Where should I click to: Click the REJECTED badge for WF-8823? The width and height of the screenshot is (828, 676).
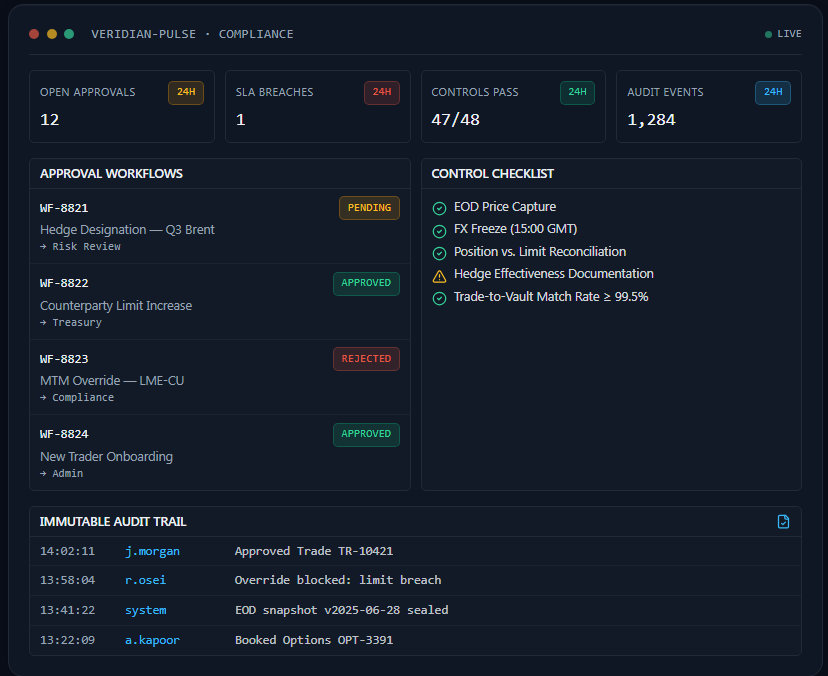coord(366,359)
